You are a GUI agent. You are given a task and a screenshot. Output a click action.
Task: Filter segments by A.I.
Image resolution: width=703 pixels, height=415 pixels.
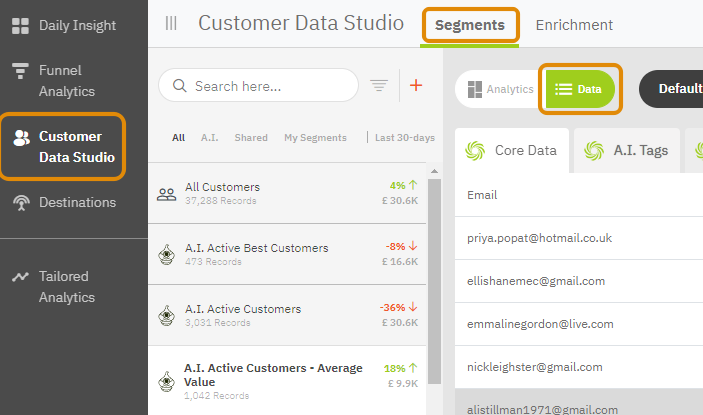[x=209, y=138]
